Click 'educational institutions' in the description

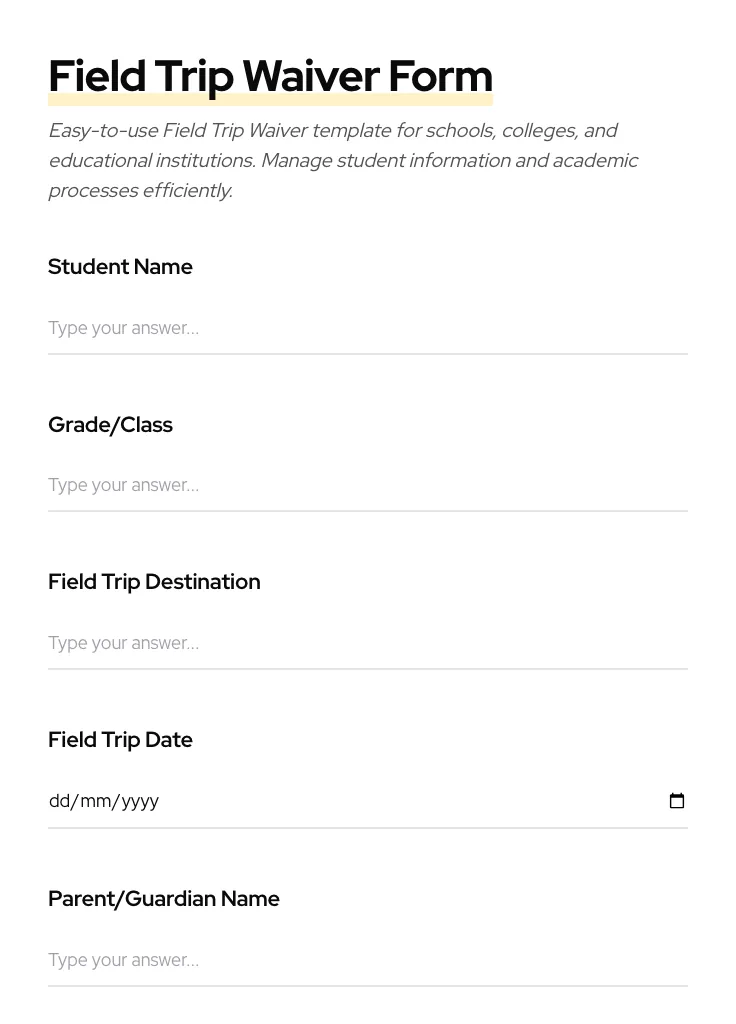click(152, 160)
